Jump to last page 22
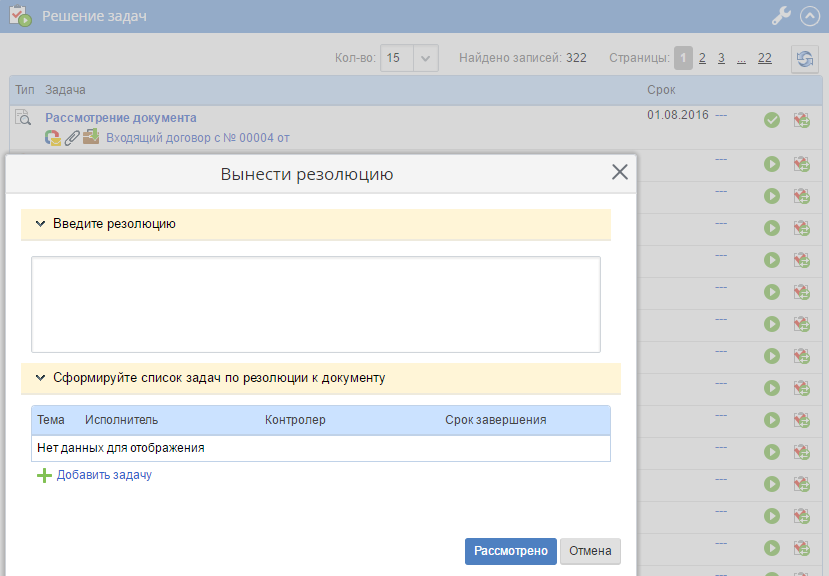 (764, 58)
